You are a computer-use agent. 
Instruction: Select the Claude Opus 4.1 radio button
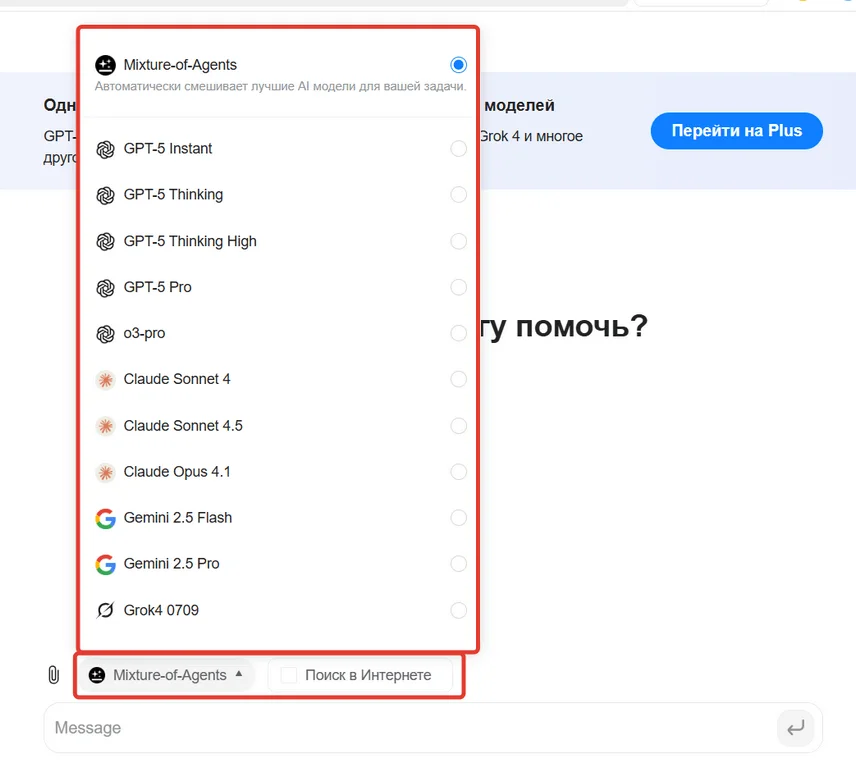pos(458,472)
